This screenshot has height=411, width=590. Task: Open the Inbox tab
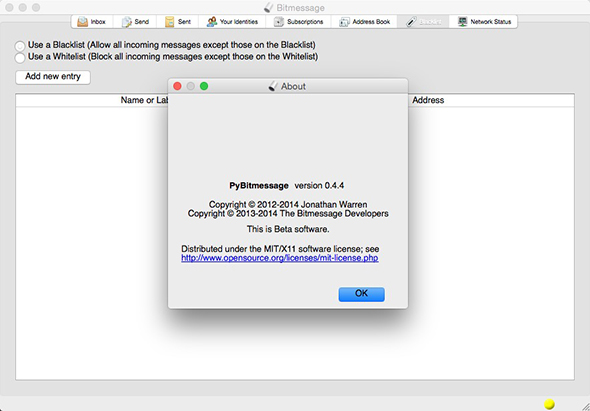[x=91, y=22]
